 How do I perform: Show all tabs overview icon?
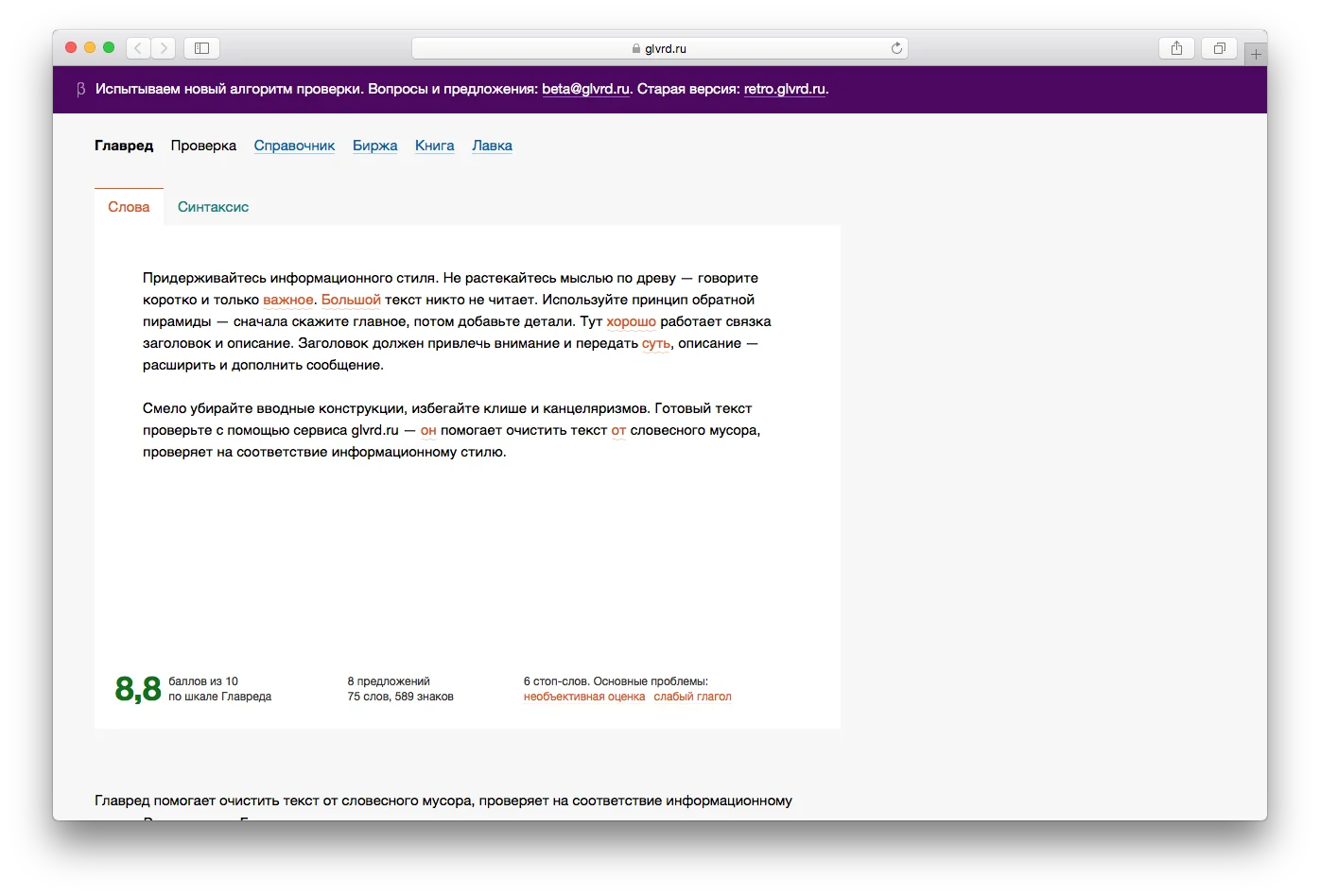click(x=1219, y=48)
